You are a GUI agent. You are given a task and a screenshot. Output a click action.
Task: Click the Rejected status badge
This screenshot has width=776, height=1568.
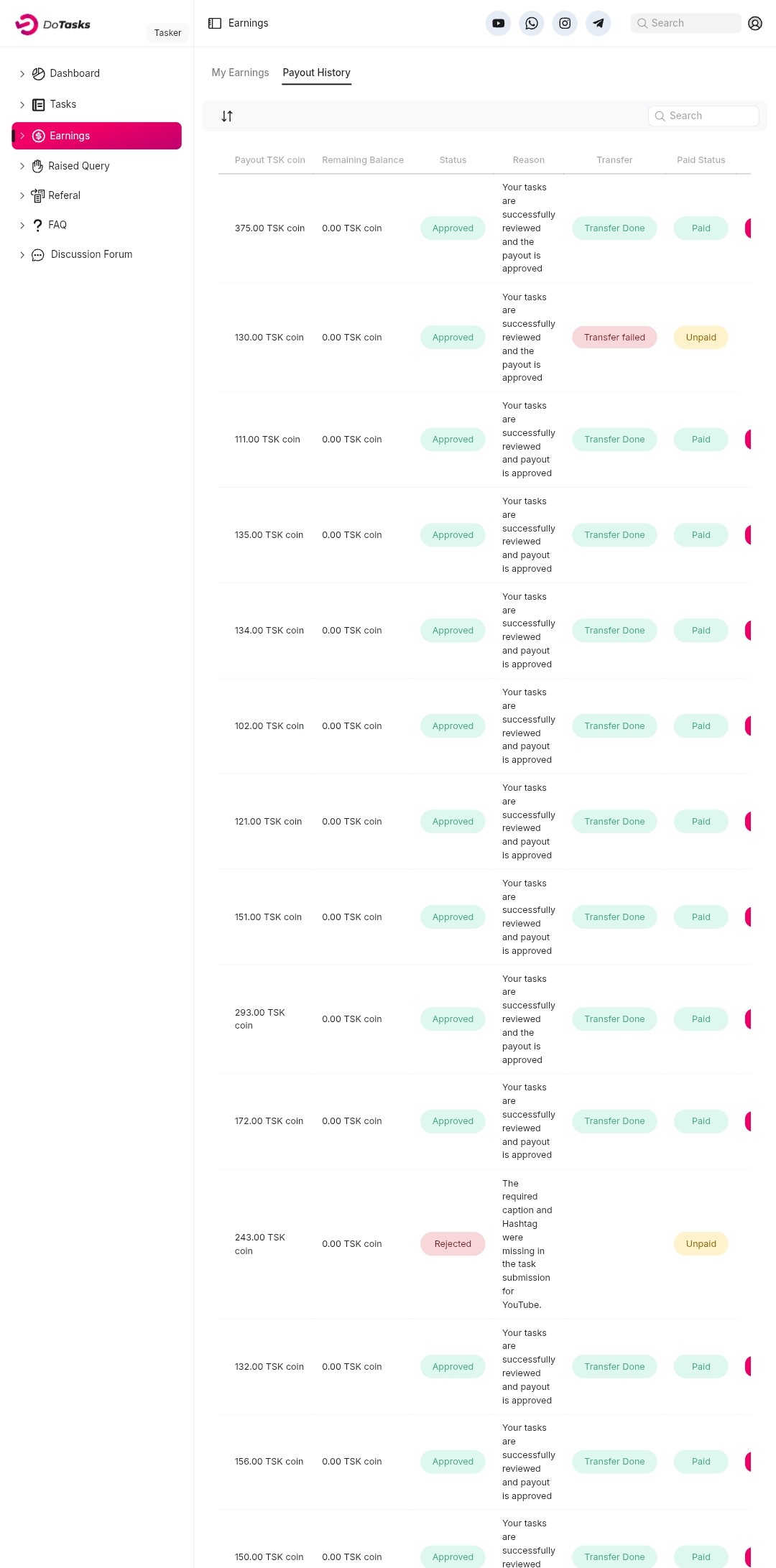pos(453,1244)
